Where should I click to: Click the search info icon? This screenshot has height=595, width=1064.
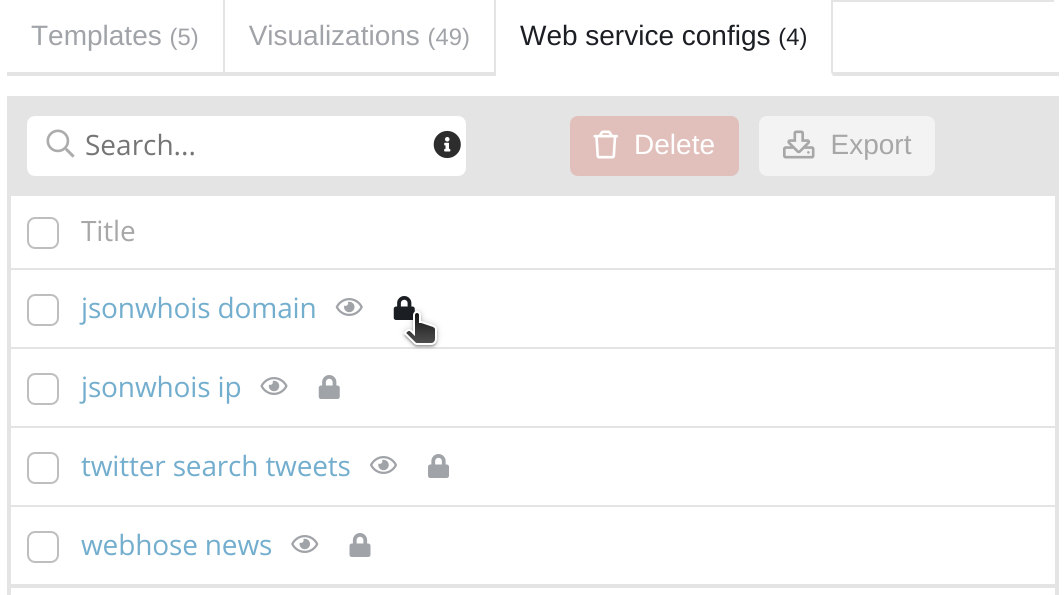pyautogui.click(x=446, y=145)
